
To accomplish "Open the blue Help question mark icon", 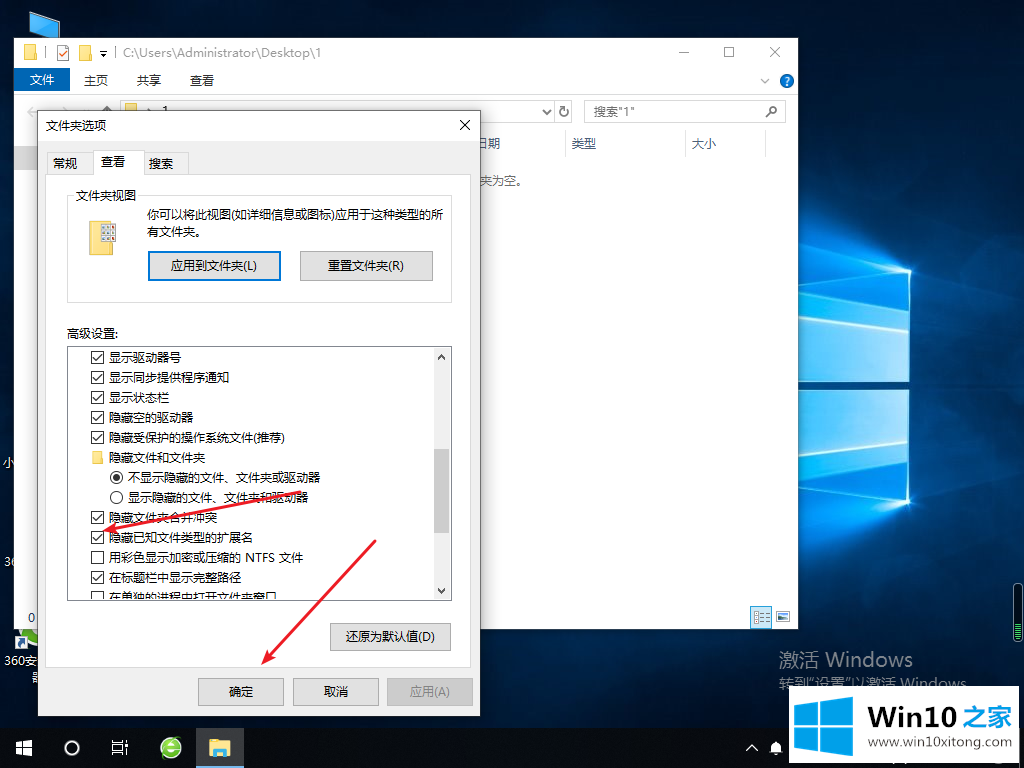I will click(x=787, y=81).
